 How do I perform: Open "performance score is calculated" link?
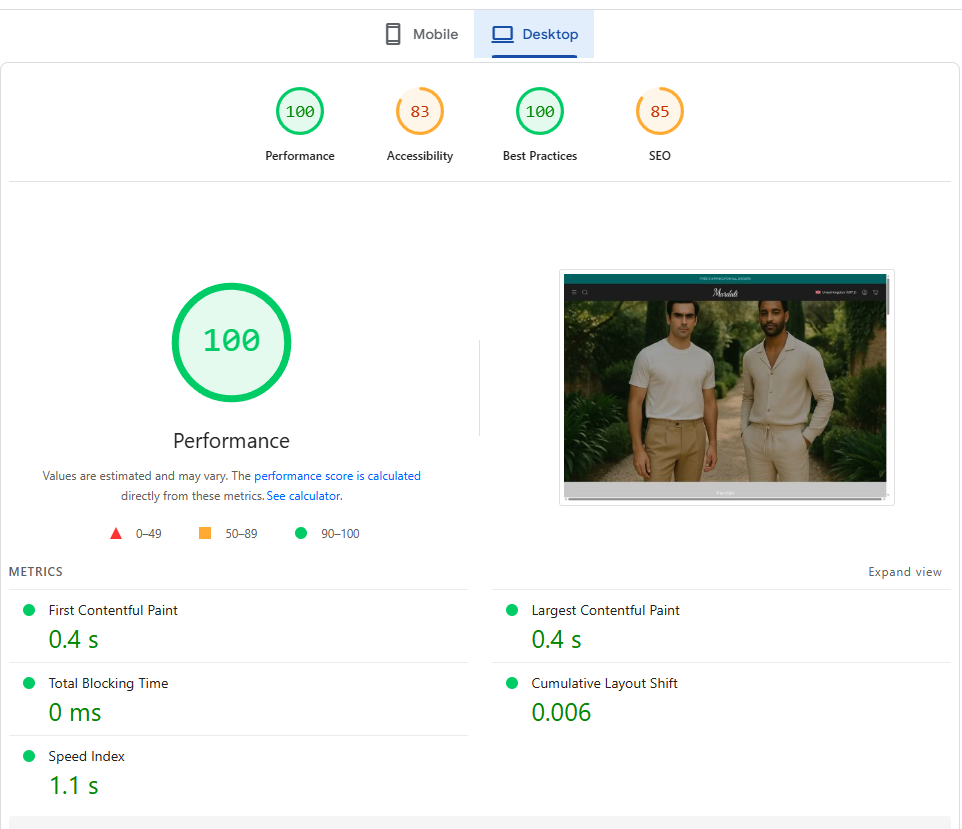pyautogui.click(x=337, y=476)
